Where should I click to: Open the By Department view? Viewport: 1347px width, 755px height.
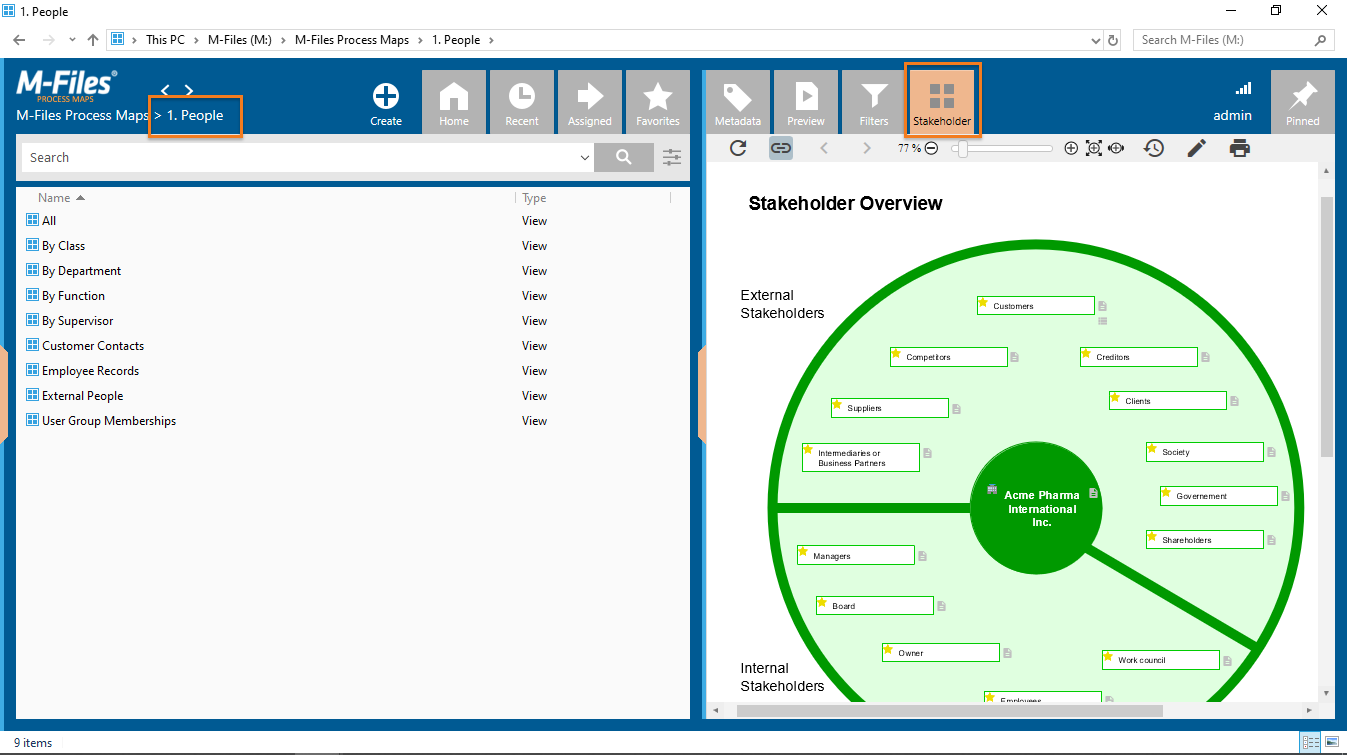(81, 270)
